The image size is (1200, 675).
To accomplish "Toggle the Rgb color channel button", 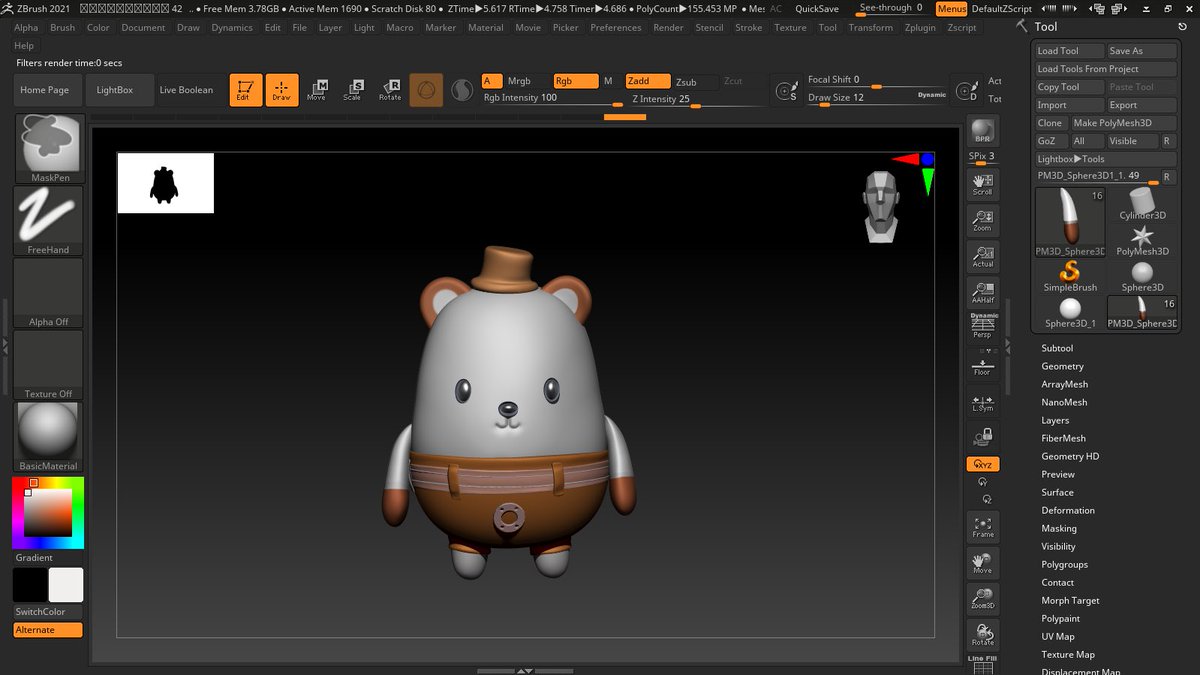I will 576,81.
